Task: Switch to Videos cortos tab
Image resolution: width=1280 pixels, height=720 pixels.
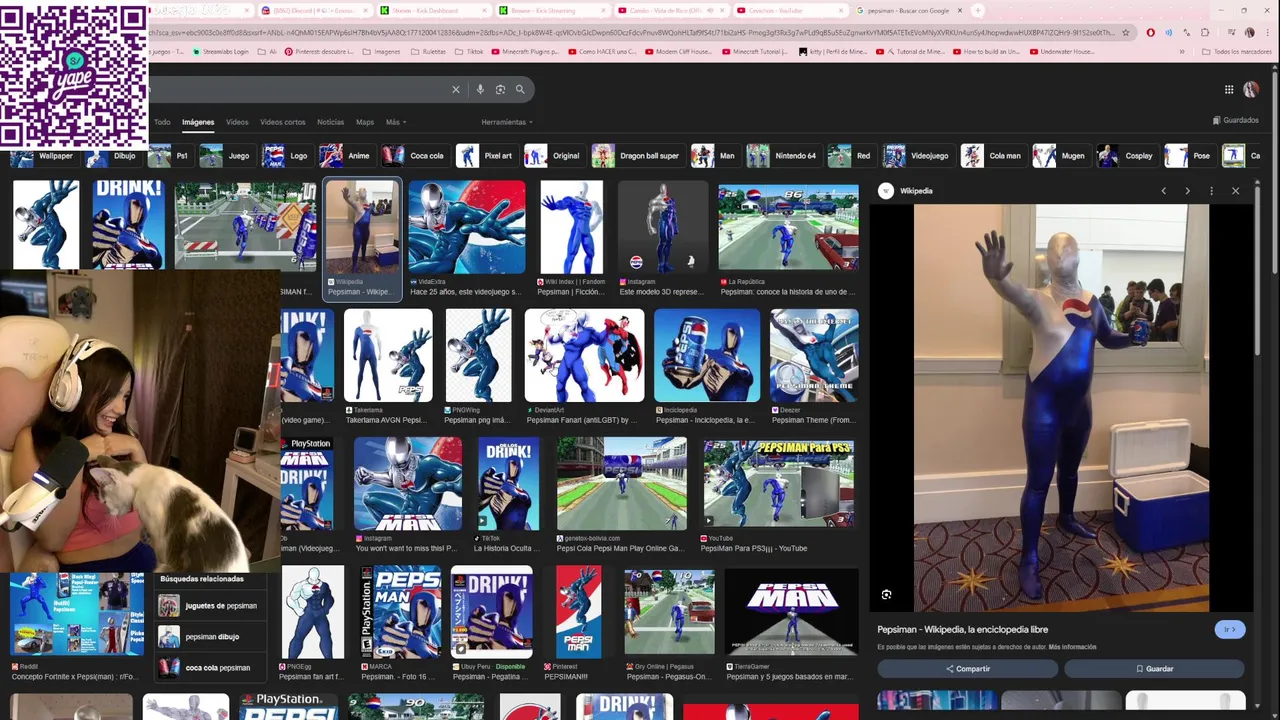Action: click(283, 122)
